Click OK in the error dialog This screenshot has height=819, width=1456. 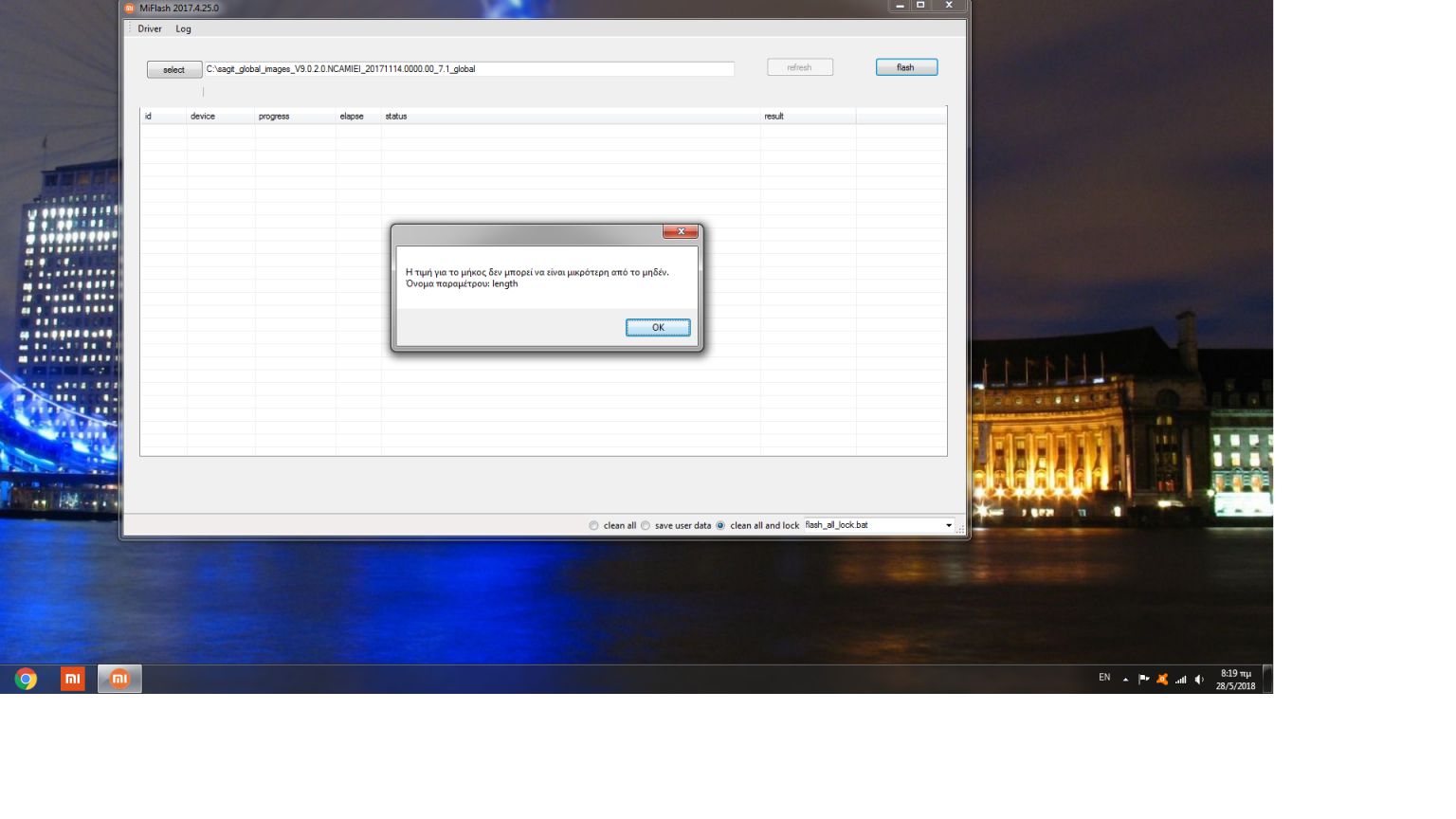point(658,328)
